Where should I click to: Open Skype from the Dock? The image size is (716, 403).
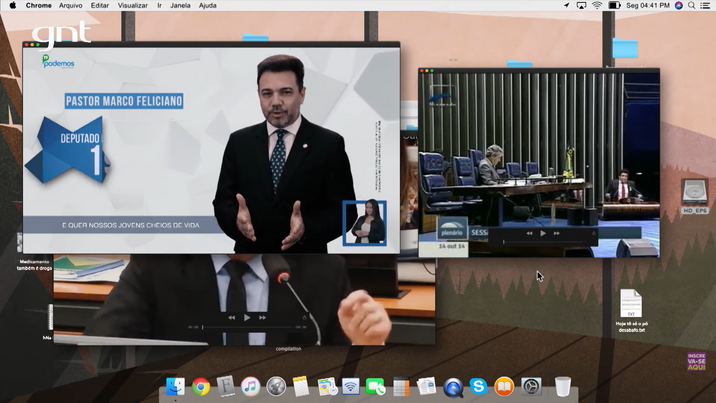tap(478, 387)
